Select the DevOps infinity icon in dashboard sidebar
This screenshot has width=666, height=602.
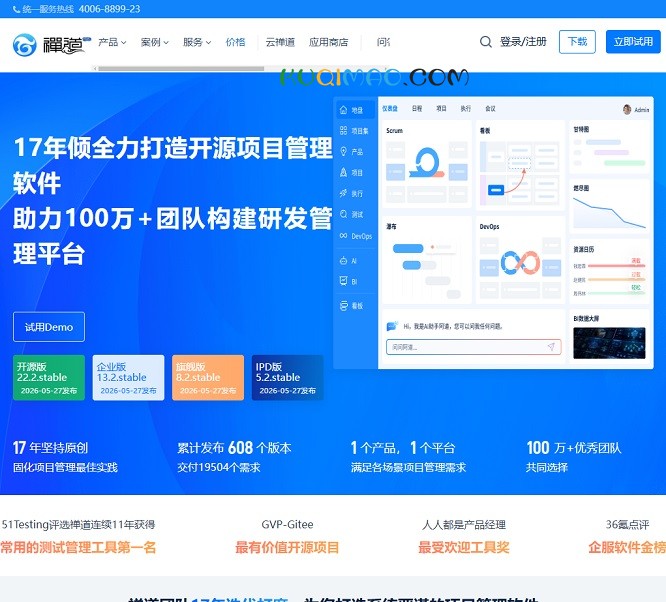click(344, 235)
